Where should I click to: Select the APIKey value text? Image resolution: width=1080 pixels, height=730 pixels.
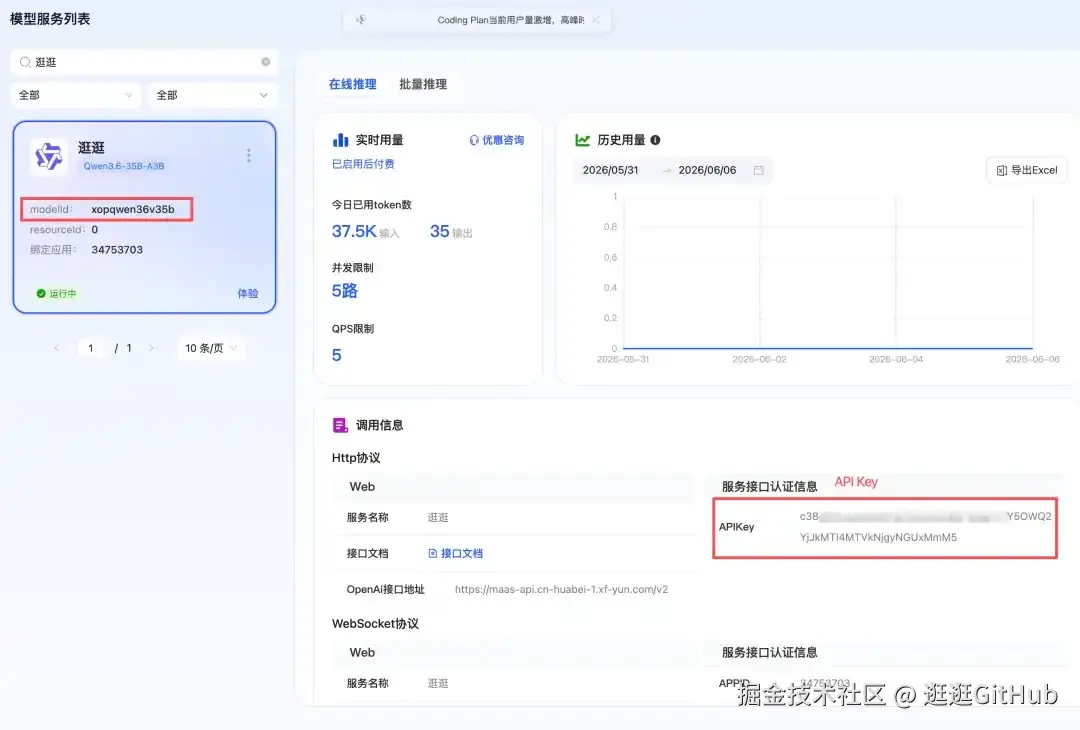(x=926, y=527)
